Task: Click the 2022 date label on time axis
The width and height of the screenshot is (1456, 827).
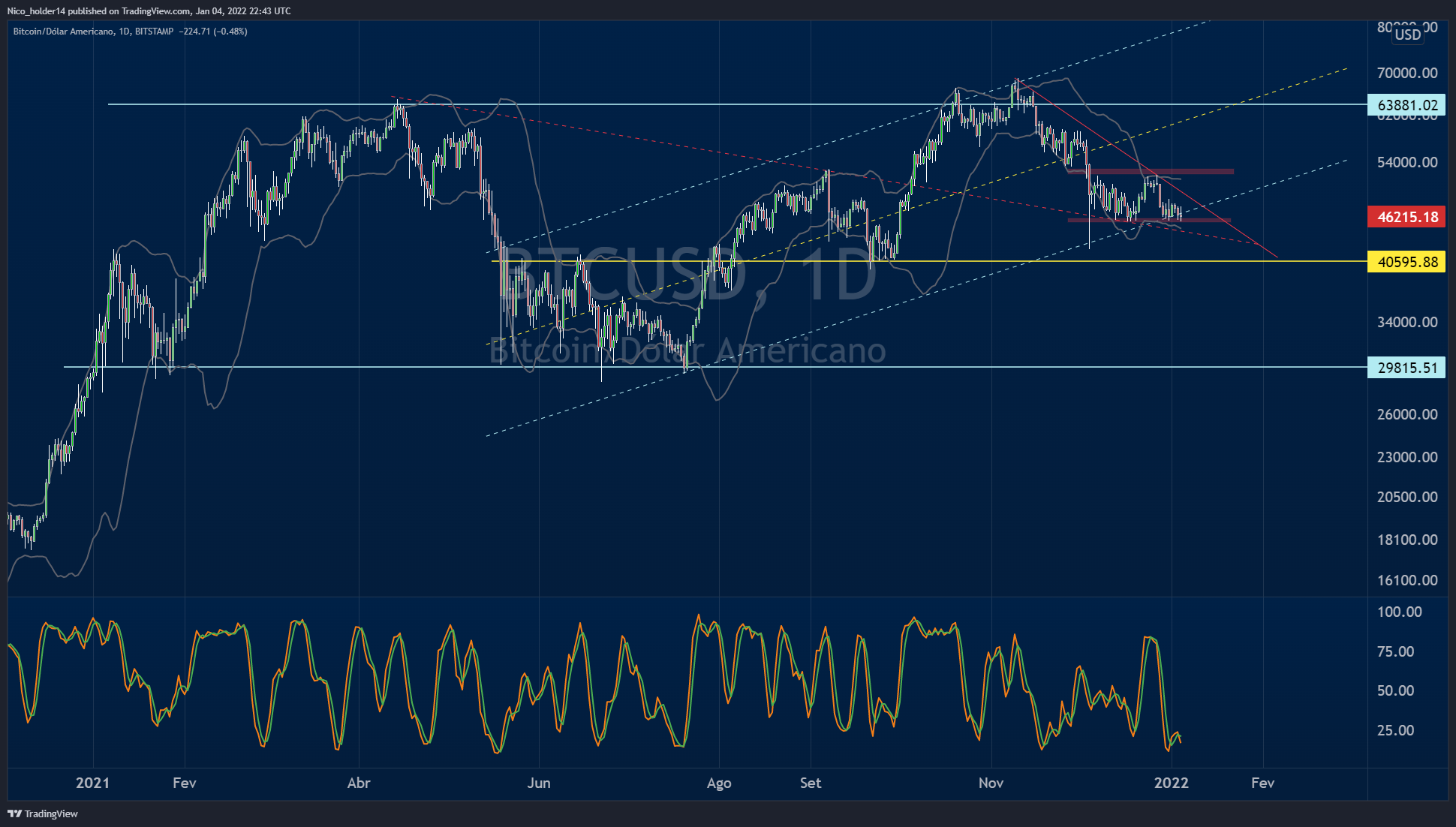Action: click(1171, 783)
